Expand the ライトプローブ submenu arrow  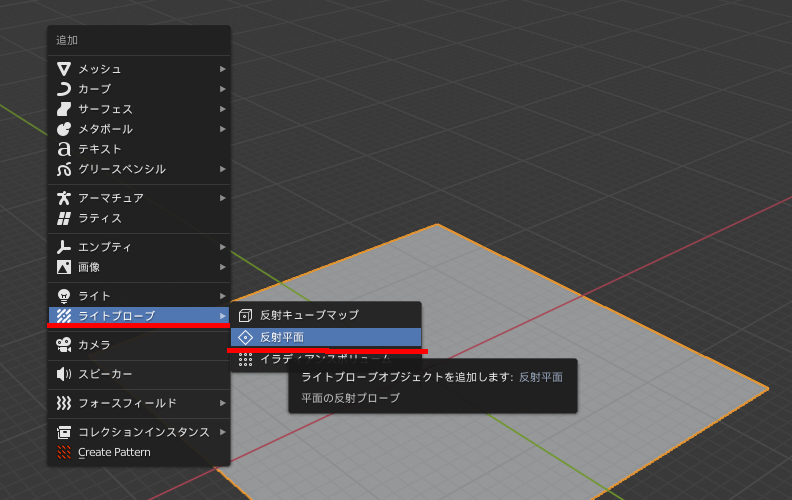pyautogui.click(x=223, y=316)
